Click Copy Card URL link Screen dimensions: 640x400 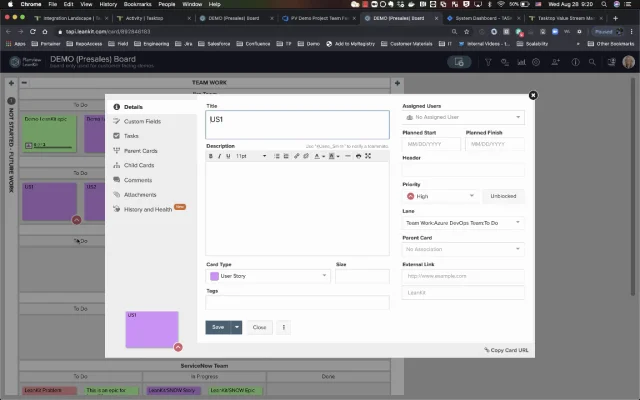point(506,350)
